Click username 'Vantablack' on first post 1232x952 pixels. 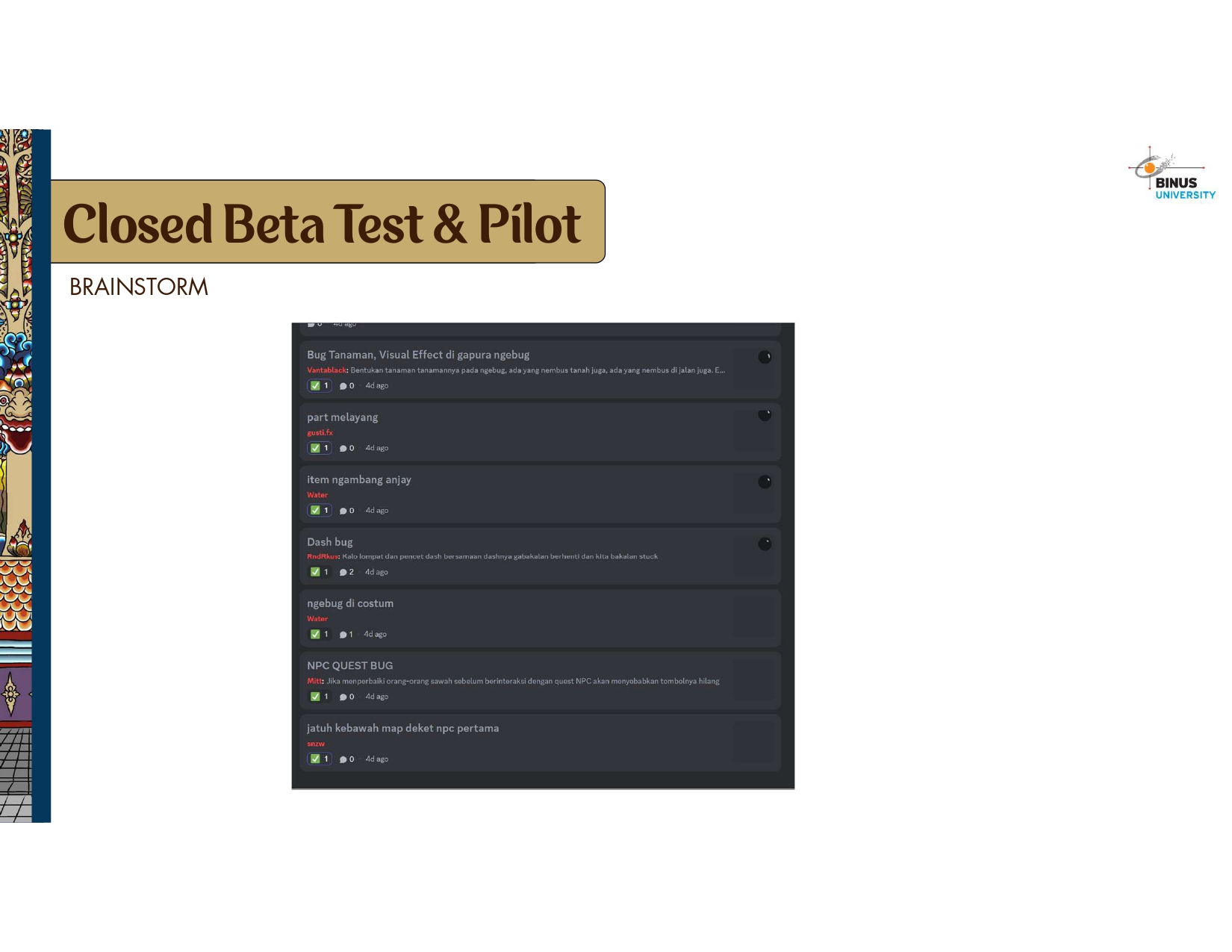[x=326, y=370]
